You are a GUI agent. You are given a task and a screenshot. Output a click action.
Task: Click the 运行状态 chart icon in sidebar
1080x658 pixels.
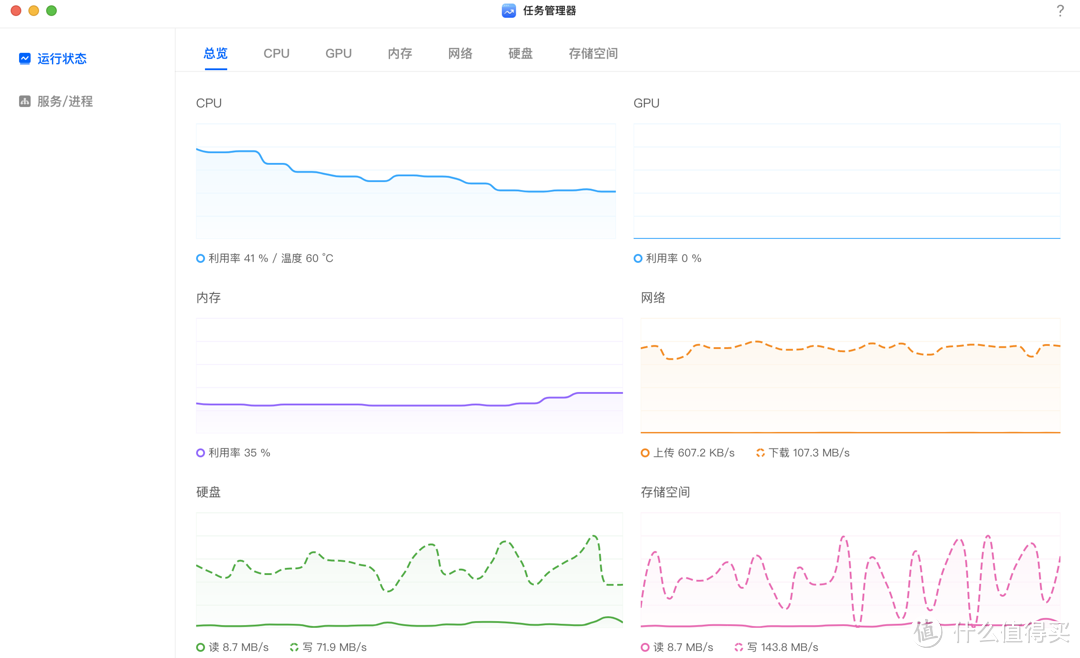click(24, 58)
